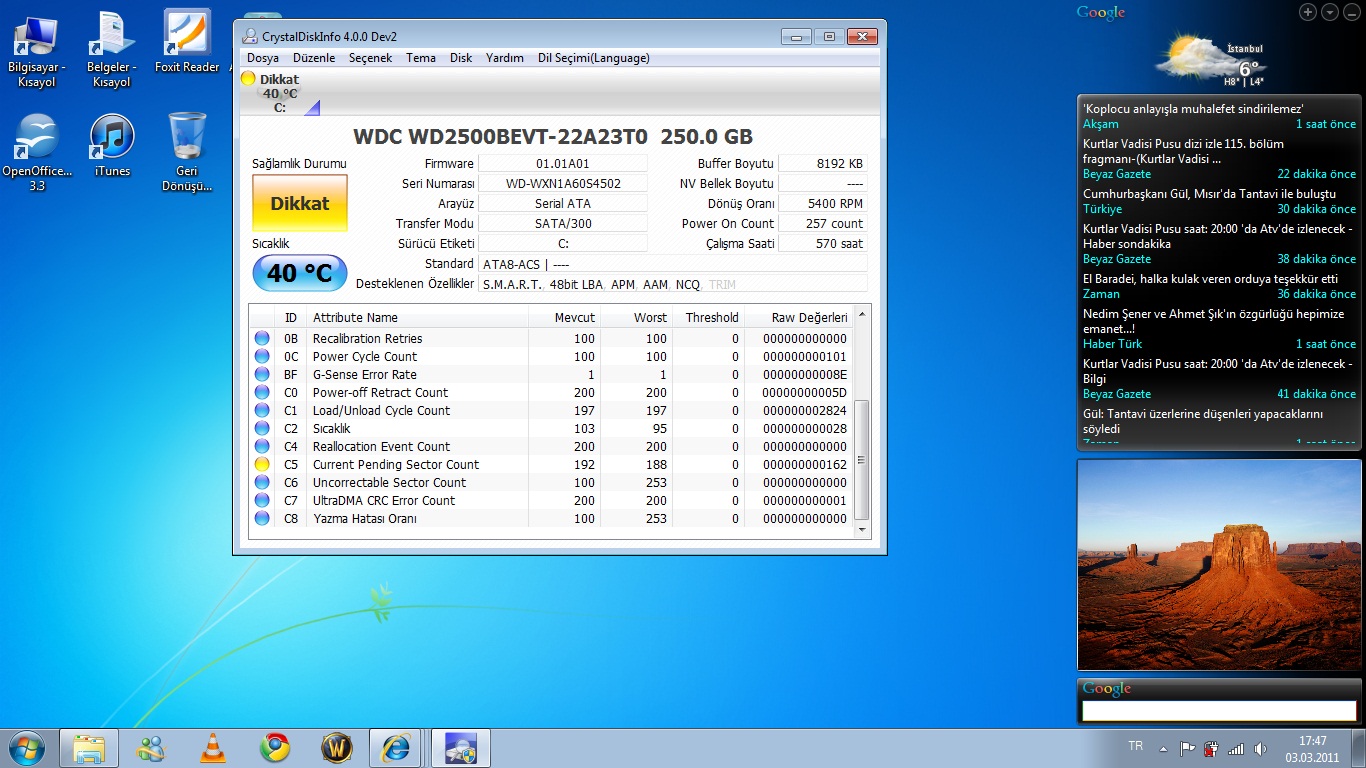Image resolution: width=1366 pixels, height=768 pixels.
Task: Click the volume speaker tray icon
Action: 1260,748
